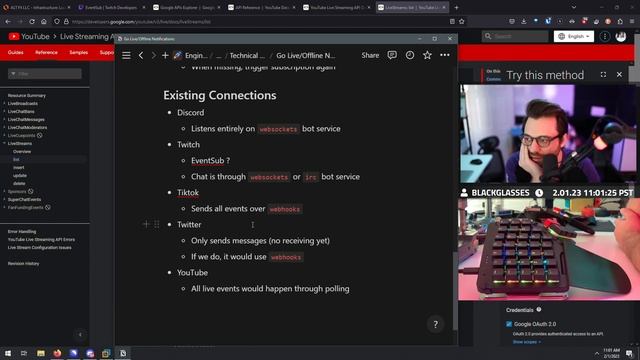This screenshot has width=640, height=360.
Task: Click Show scopes under OAuth
Action: coord(527,342)
